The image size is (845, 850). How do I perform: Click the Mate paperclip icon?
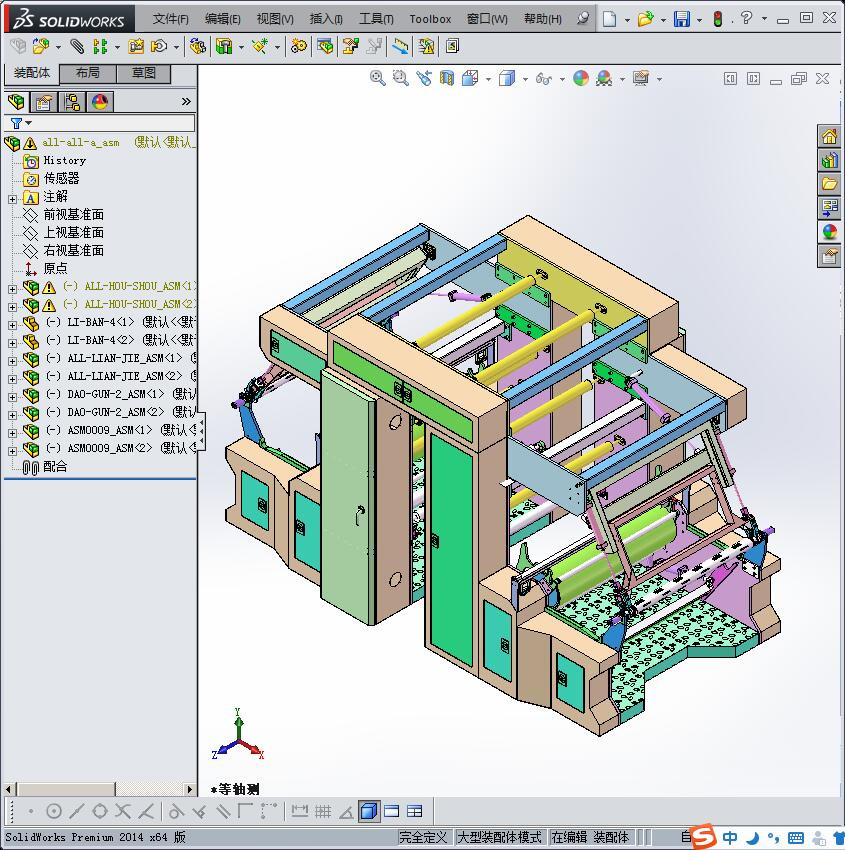click(77, 47)
